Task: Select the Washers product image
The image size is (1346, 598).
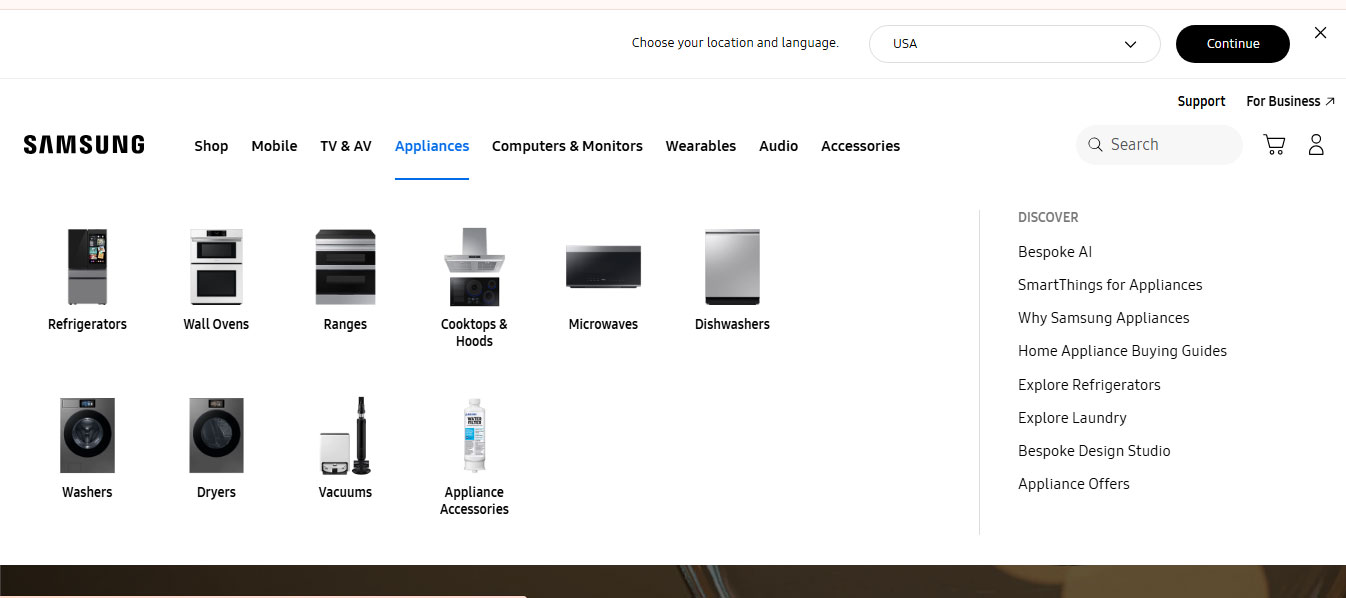Action: (87, 436)
